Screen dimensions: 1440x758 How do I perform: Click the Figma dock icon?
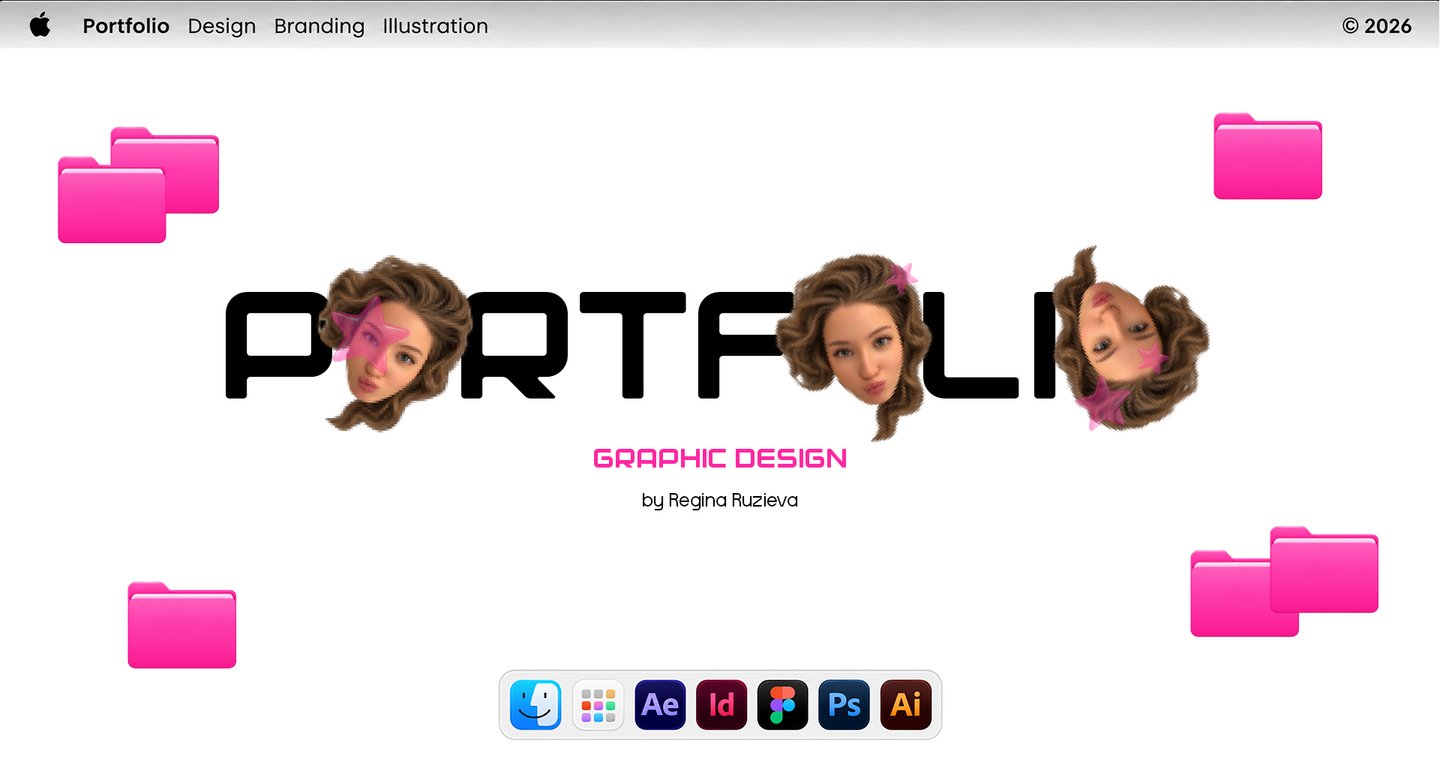coord(783,705)
